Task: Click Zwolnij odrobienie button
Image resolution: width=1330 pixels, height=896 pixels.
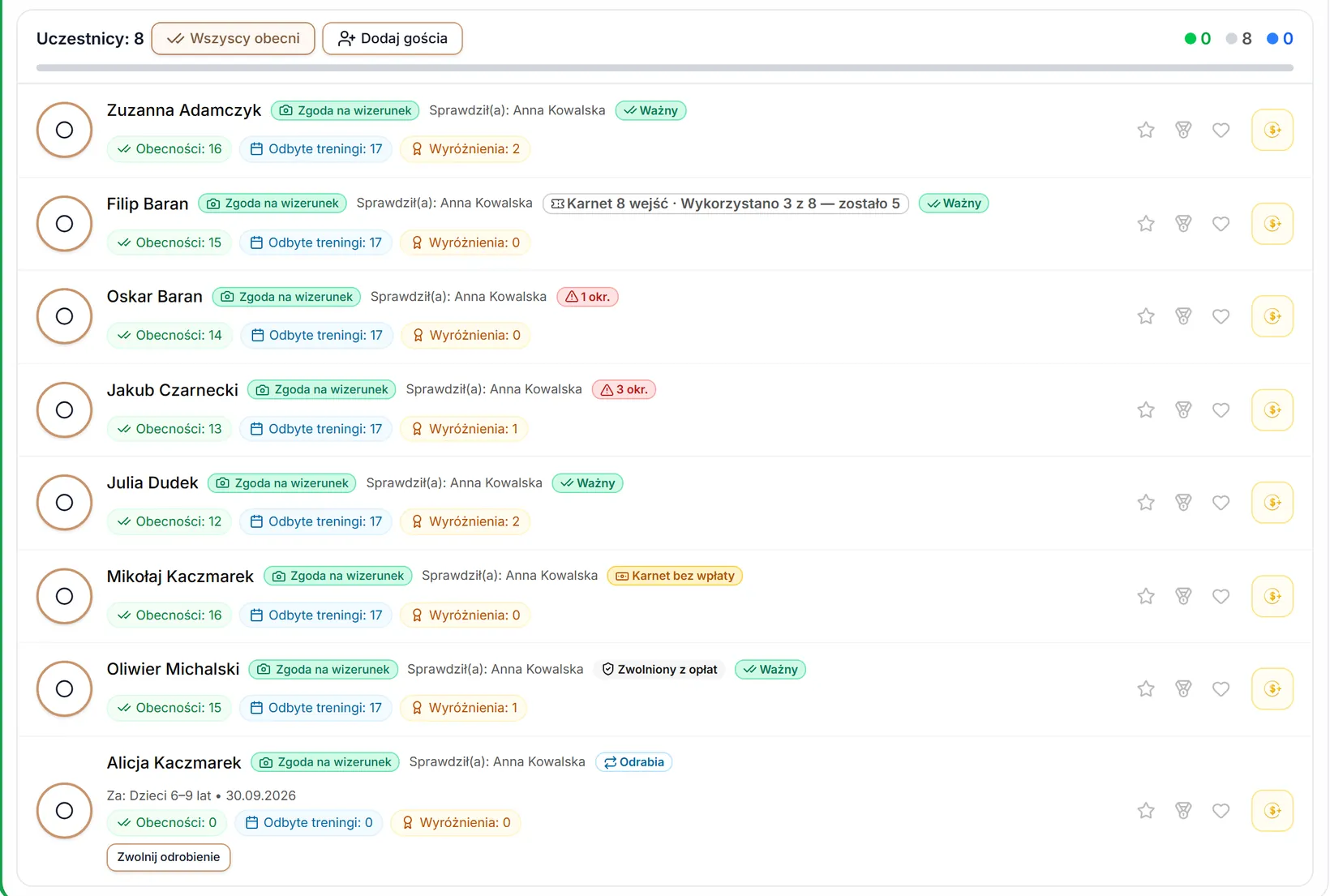Action: [x=169, y=857]
